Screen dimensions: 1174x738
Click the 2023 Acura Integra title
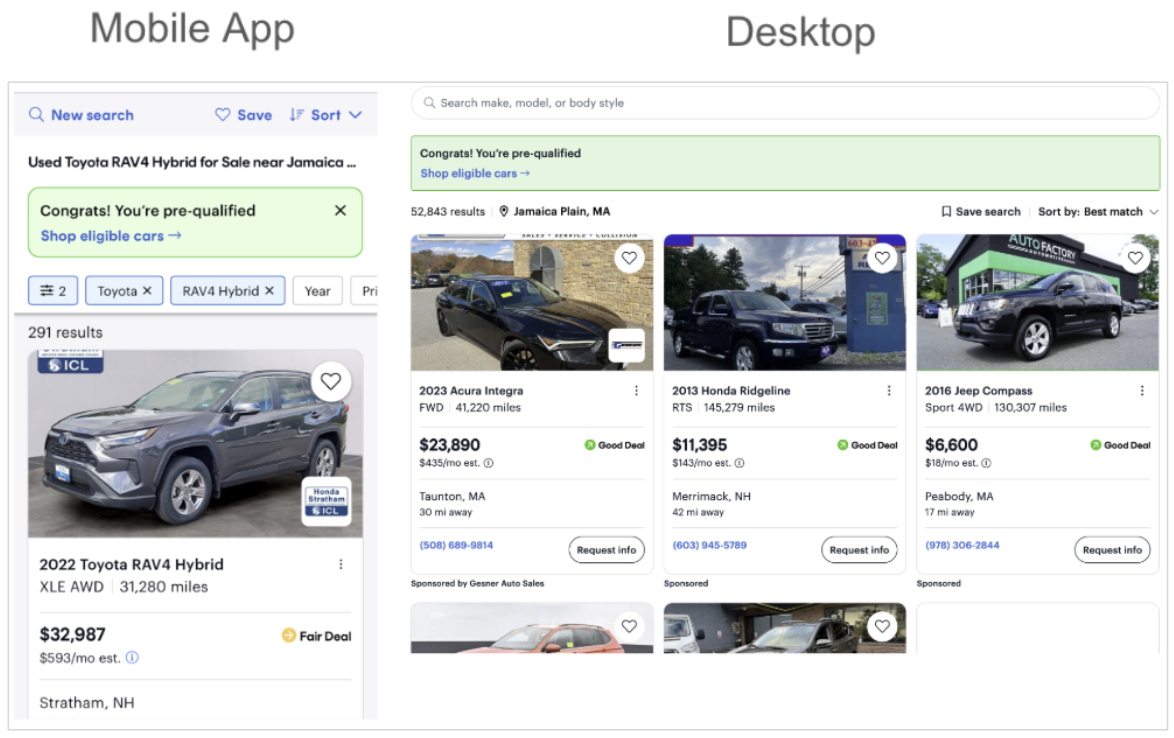pyautogui.click(x=471, y=391)
